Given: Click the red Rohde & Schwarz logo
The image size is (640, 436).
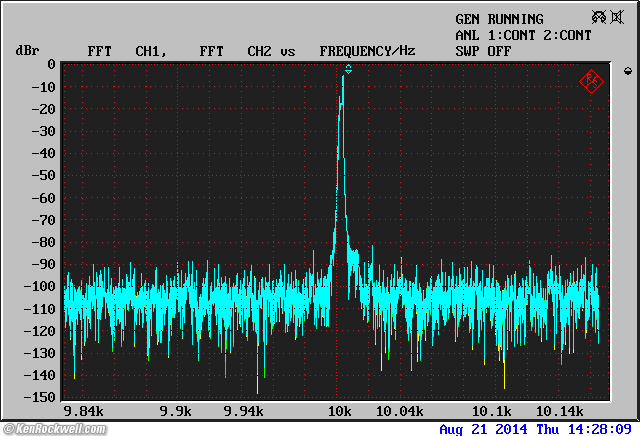Looking at the screenshot, I should point(591,81).
